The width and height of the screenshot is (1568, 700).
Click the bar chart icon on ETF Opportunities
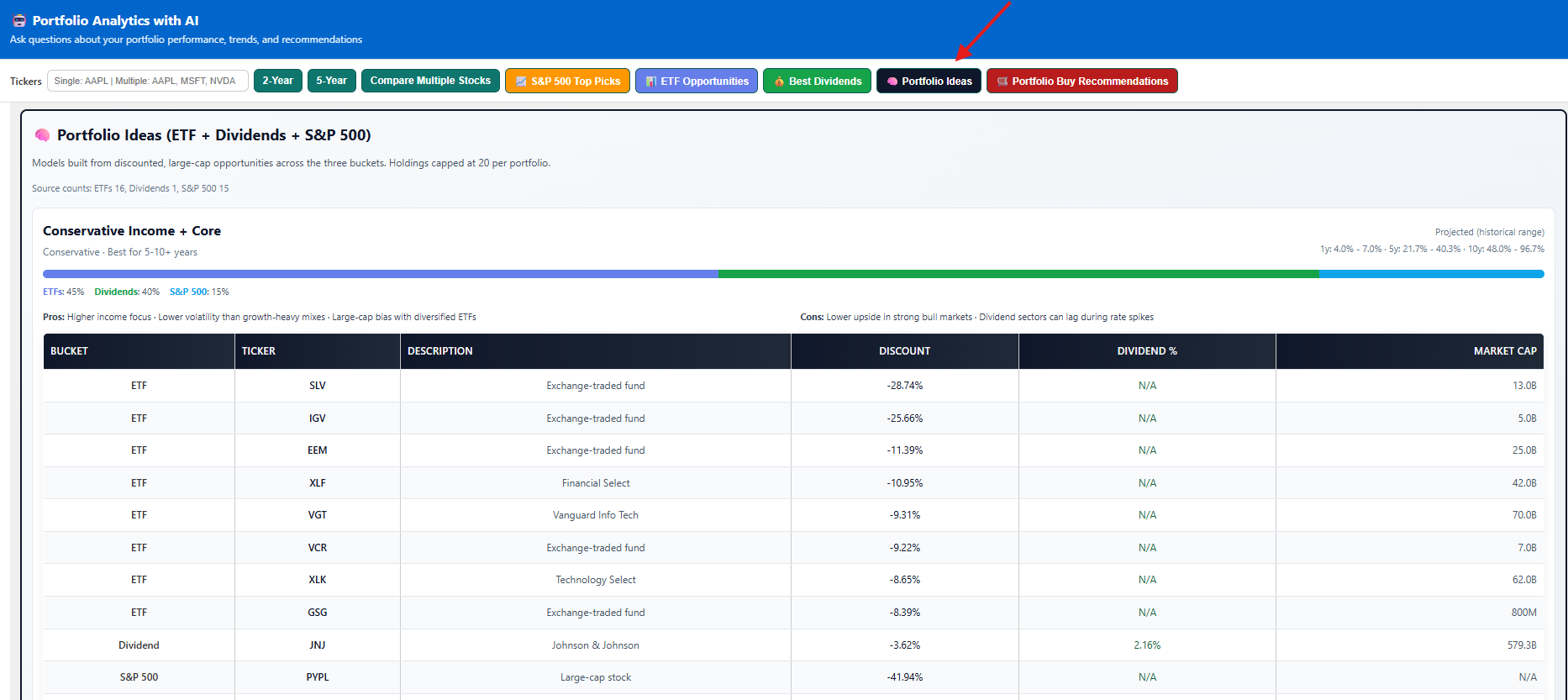tap(650, 82)
